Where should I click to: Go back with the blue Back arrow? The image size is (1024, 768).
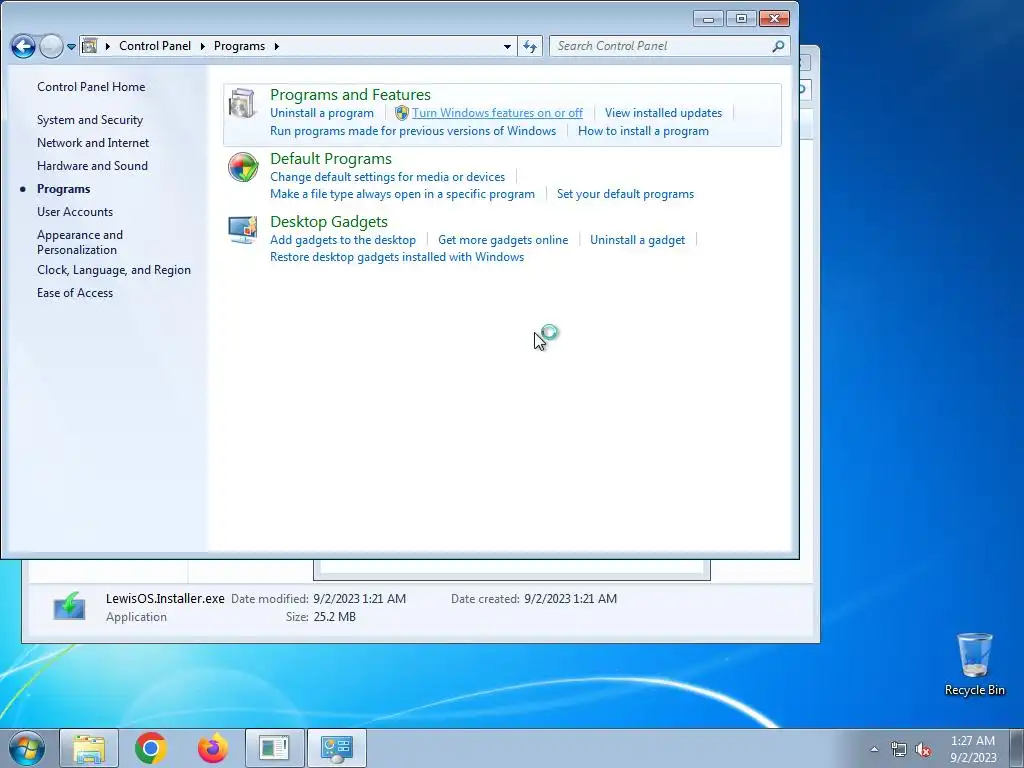click(x=23, y=46)
